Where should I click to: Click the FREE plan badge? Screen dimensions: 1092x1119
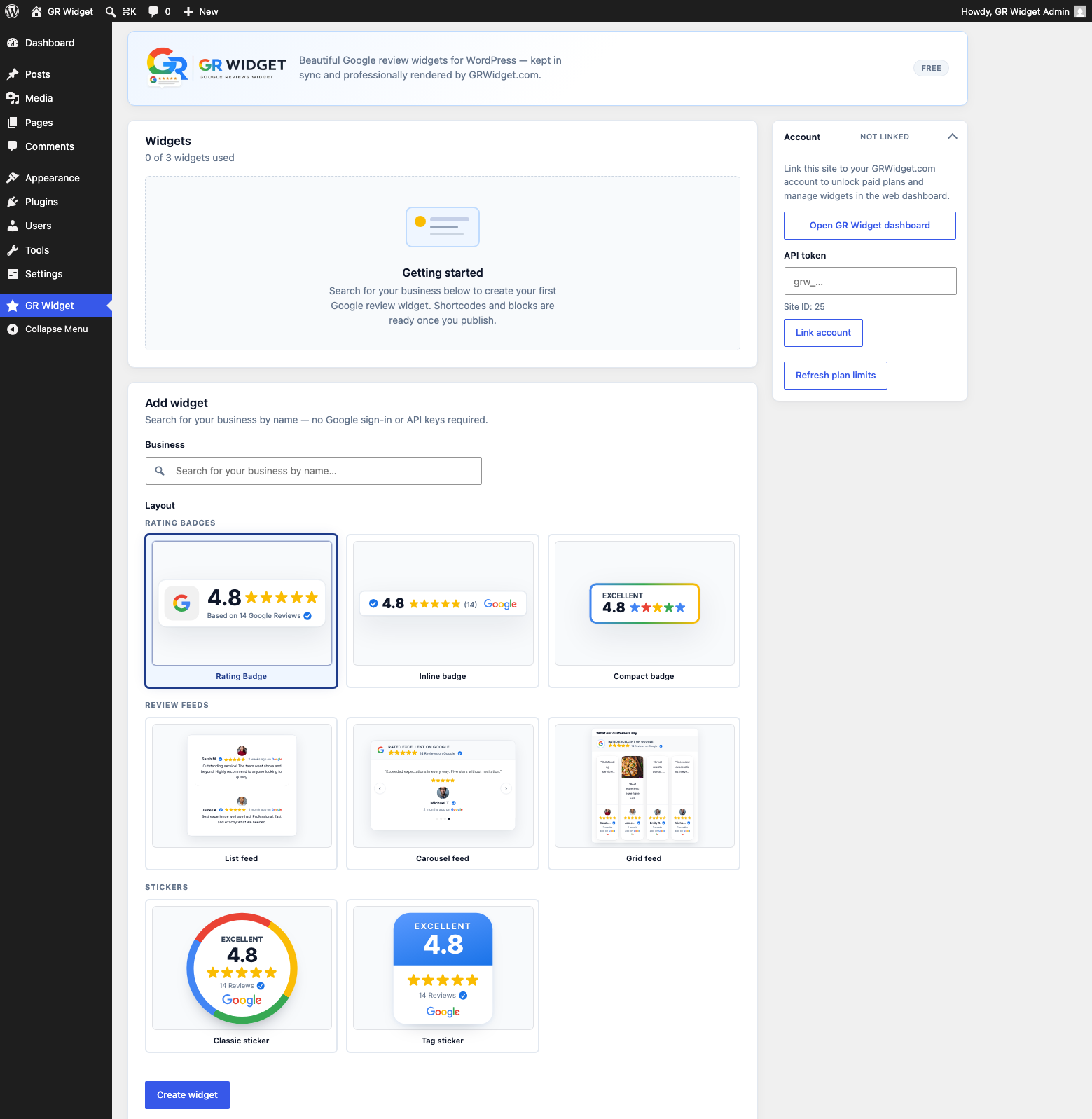click(931, 68)
